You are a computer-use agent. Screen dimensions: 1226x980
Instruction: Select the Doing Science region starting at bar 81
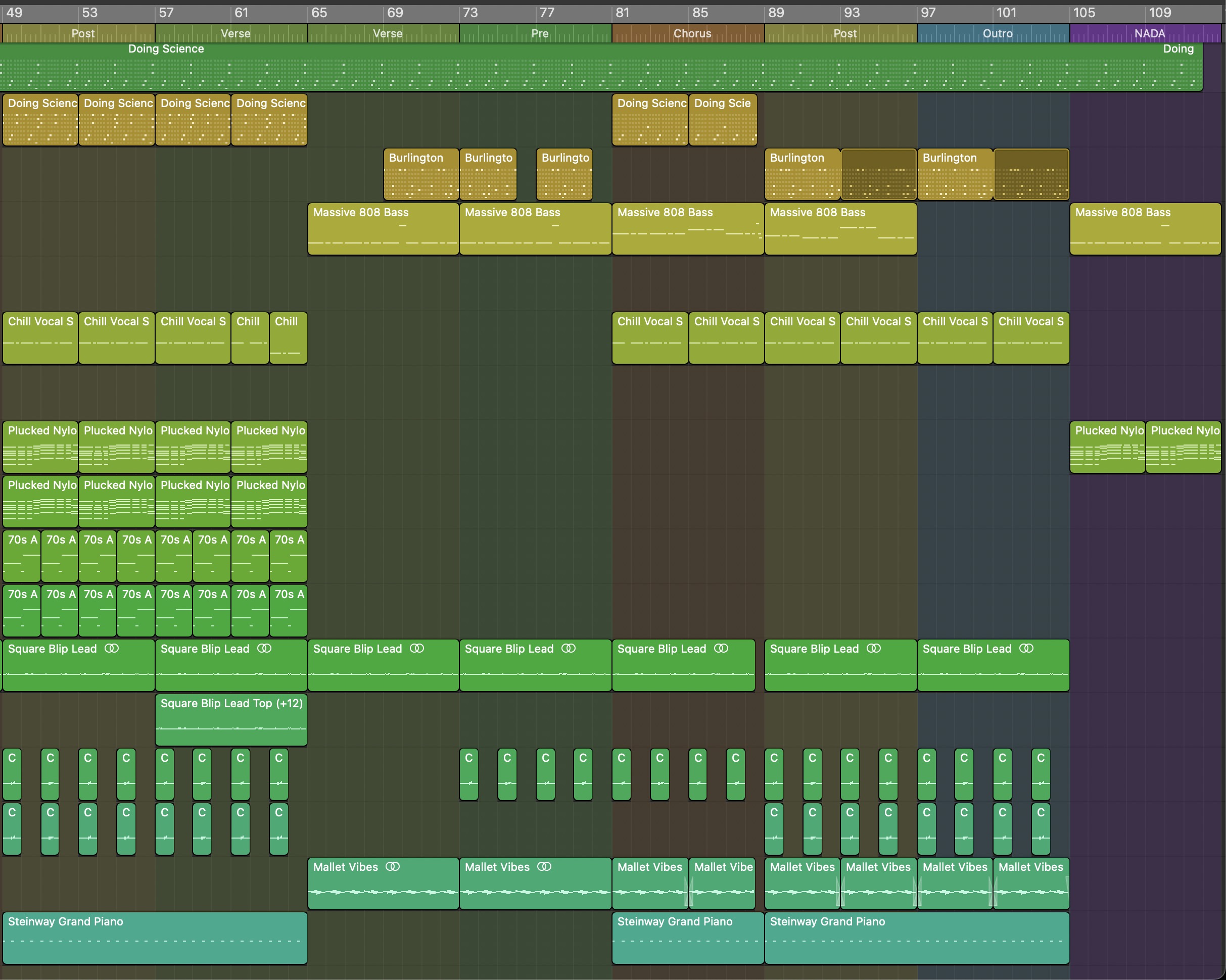point(650,119)
